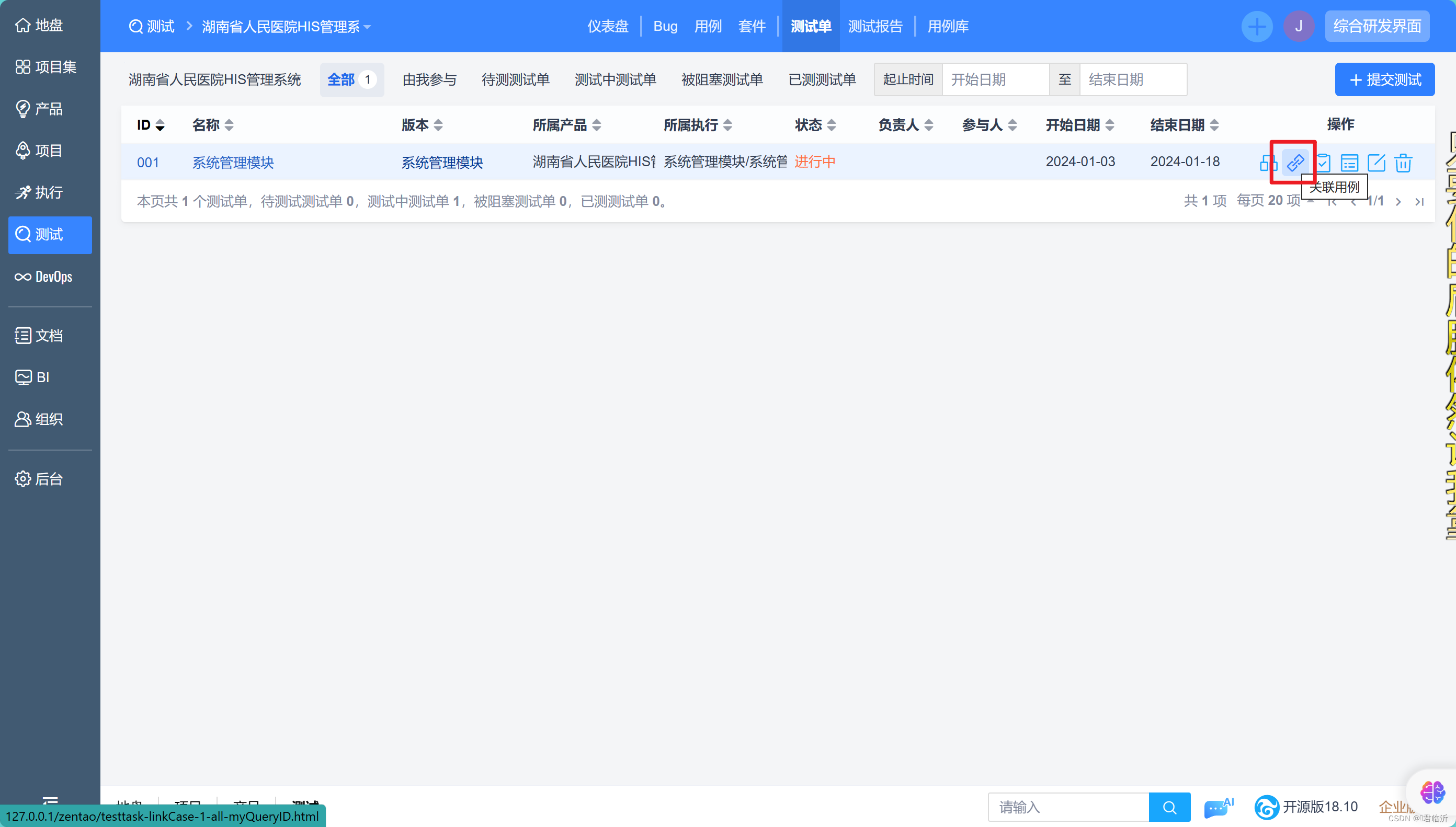The height and width of the screenshot is (827, 1456).
Task: Switch to the 测试报告 tab
Action: click(875, 26)
